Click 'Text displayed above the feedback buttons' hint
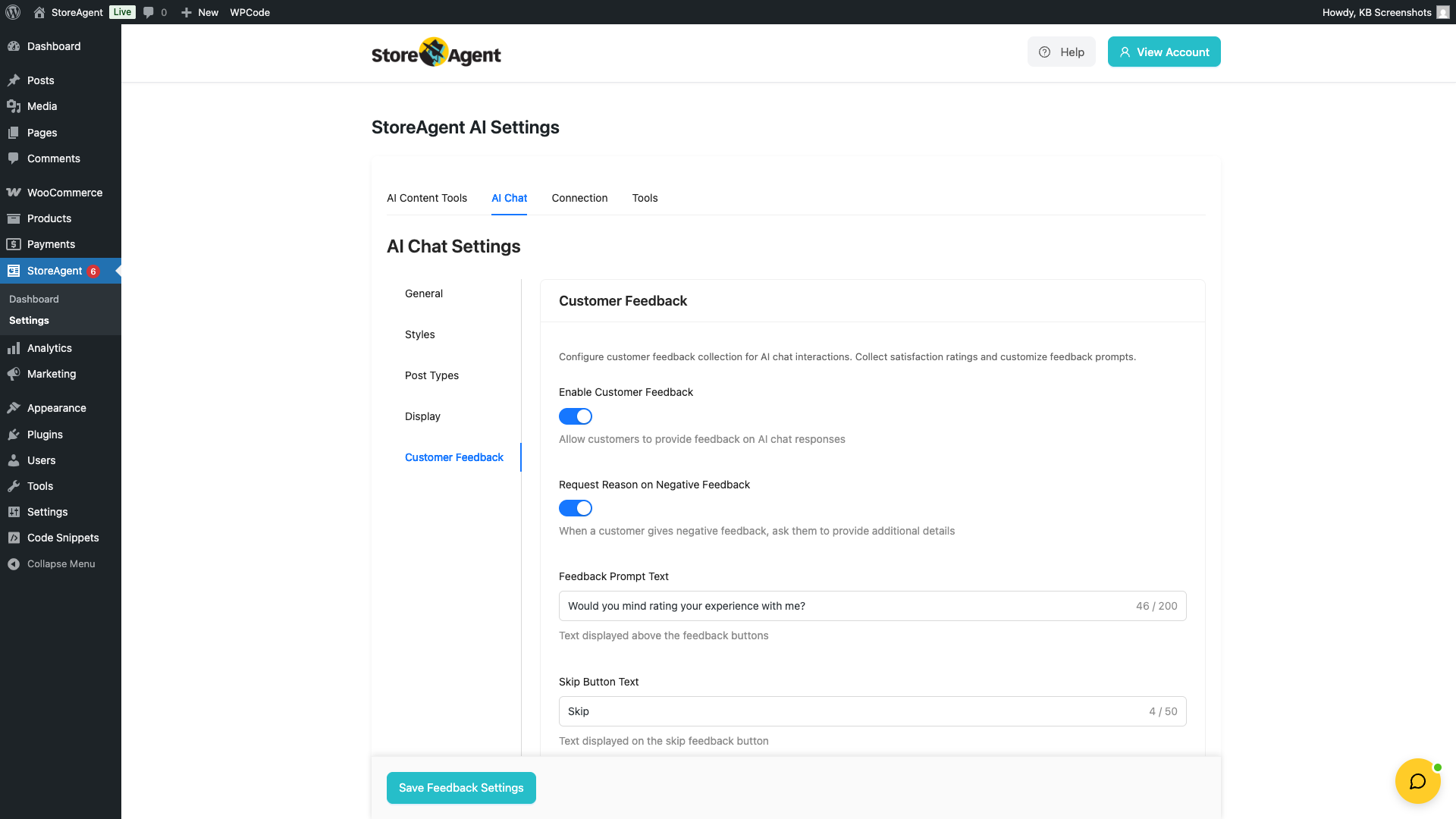The image size is (1456, 819). 664,635
